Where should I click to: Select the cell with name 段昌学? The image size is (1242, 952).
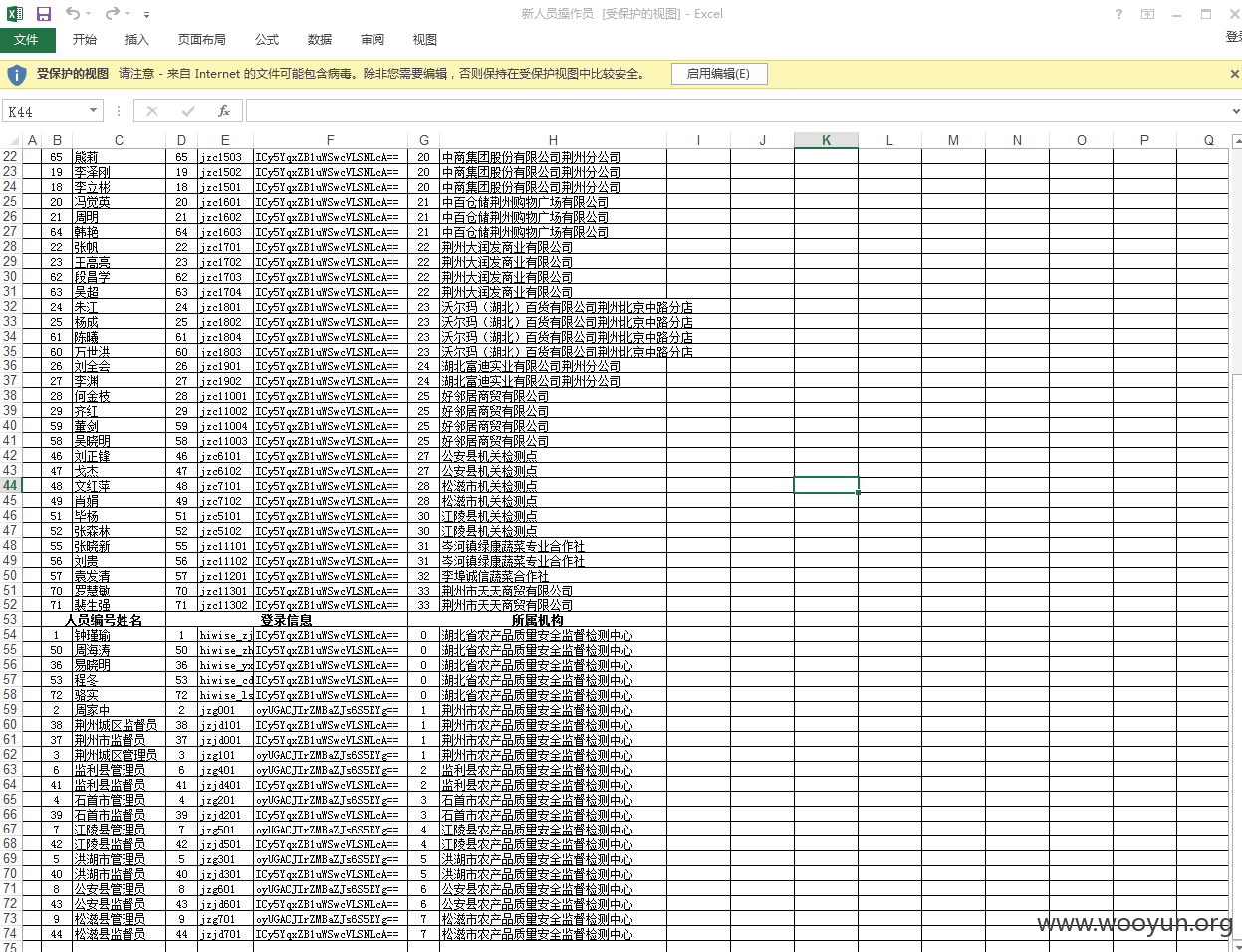[119, 277]
